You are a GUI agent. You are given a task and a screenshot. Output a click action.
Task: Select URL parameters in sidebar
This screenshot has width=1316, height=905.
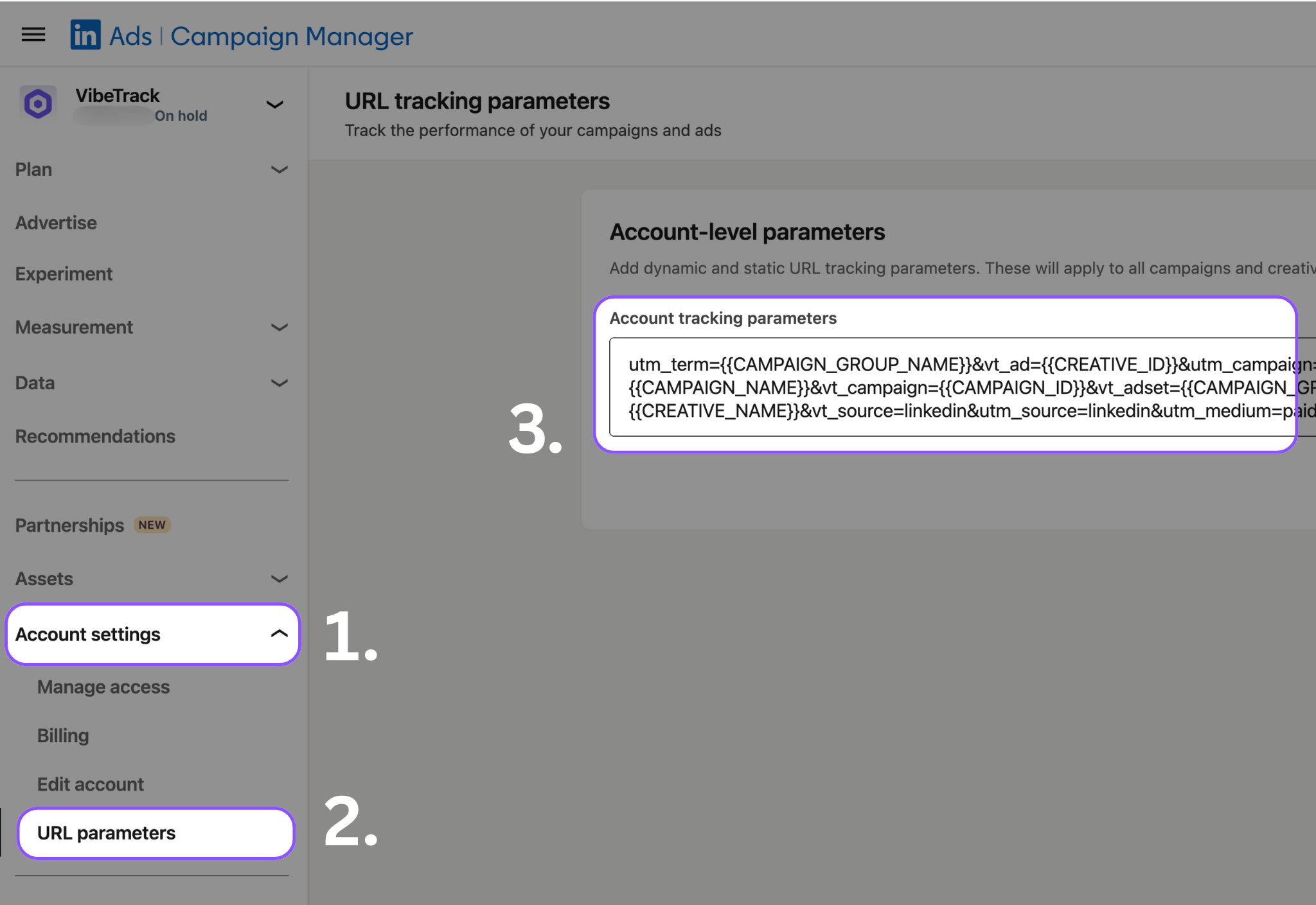pyautogui.click(x=106, y=833)
